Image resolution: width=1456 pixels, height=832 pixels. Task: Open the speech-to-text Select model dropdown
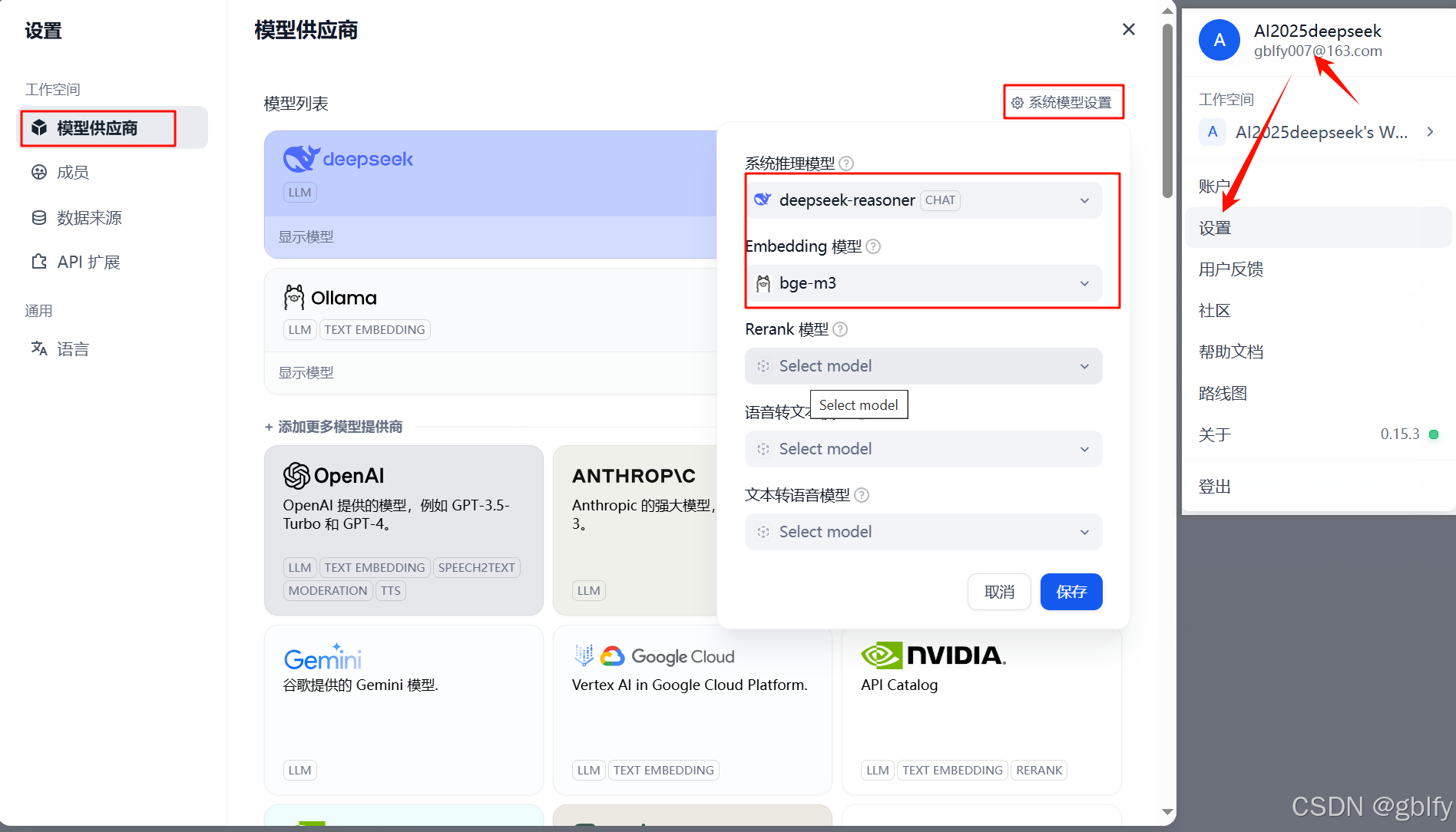[924, 449]
